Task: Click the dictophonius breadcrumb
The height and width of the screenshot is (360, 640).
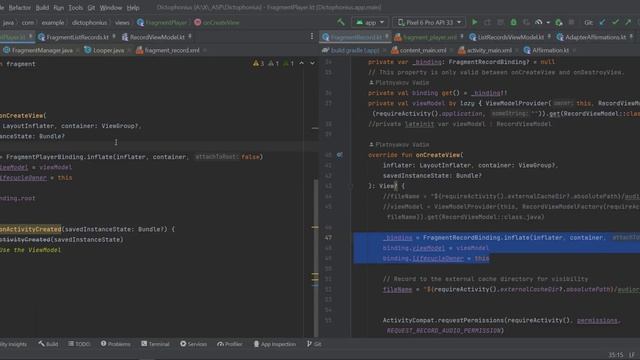Action: [89, 22]
